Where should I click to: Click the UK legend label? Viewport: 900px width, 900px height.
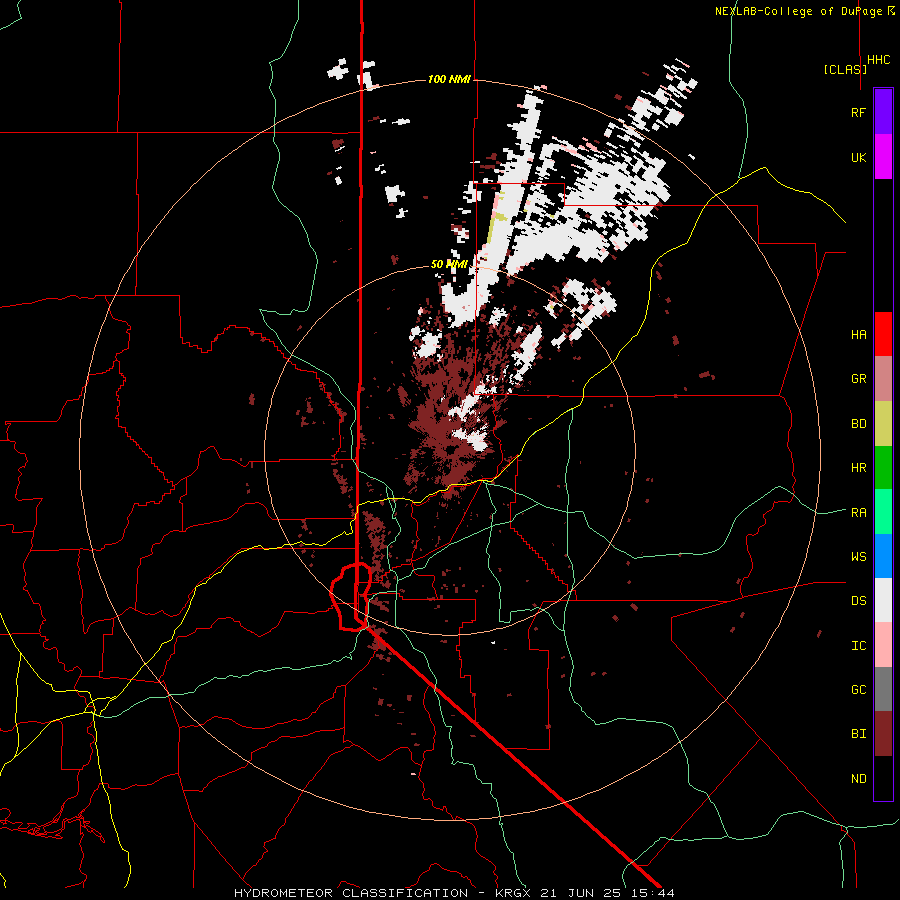point(858,157)
